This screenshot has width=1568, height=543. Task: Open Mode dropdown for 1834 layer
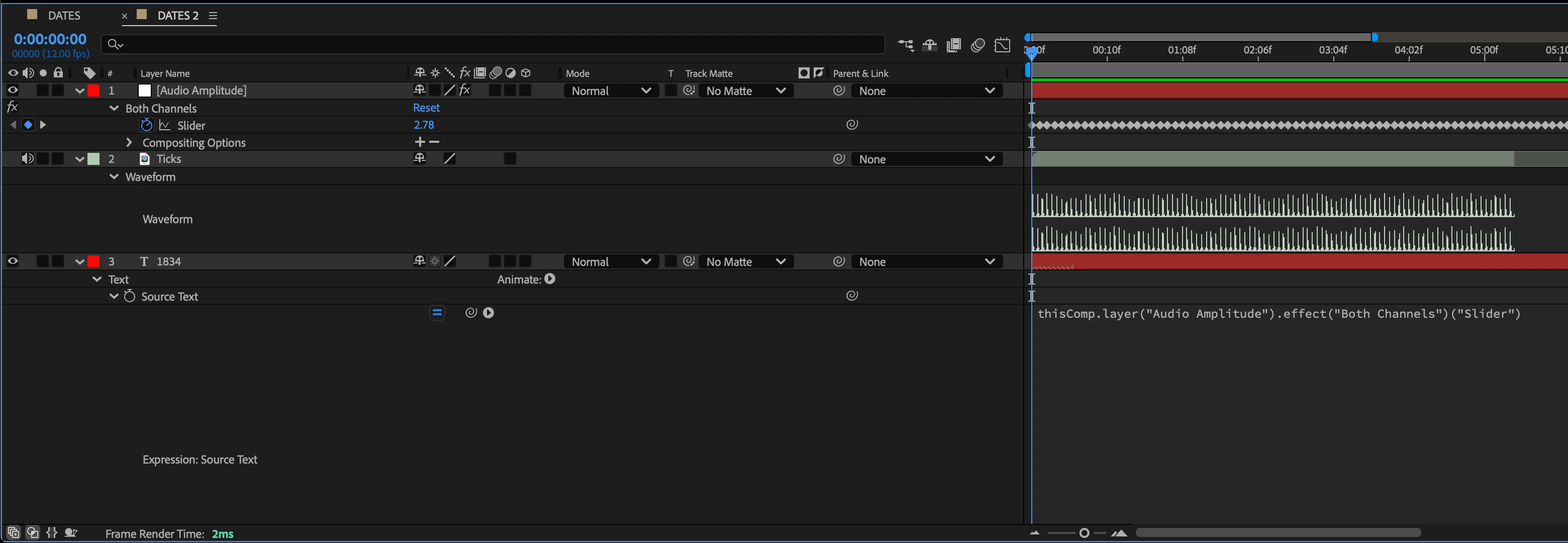(611, 262)
